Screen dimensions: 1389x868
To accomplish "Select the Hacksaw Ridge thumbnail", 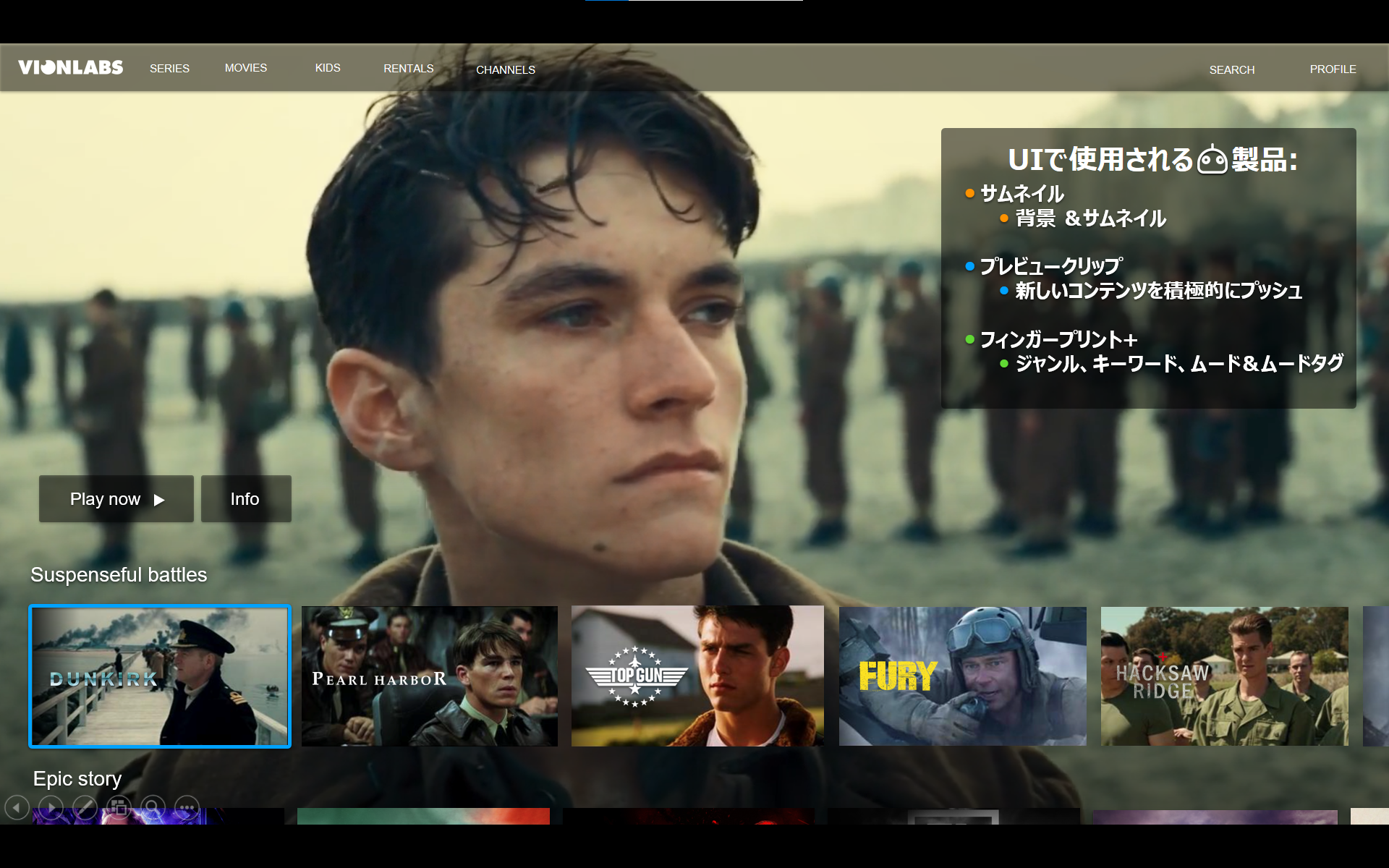I will point(1225,676).
